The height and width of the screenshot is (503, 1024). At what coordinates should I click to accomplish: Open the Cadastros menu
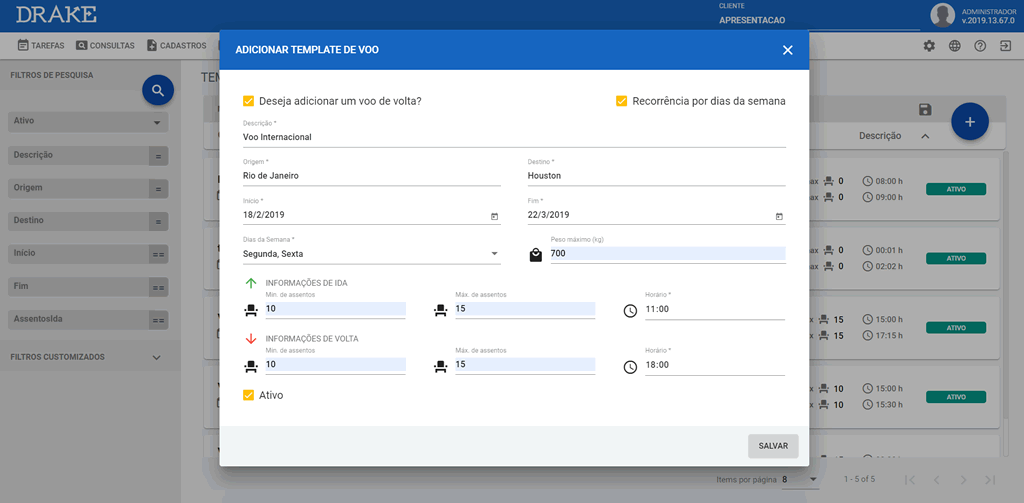(176, 46)
